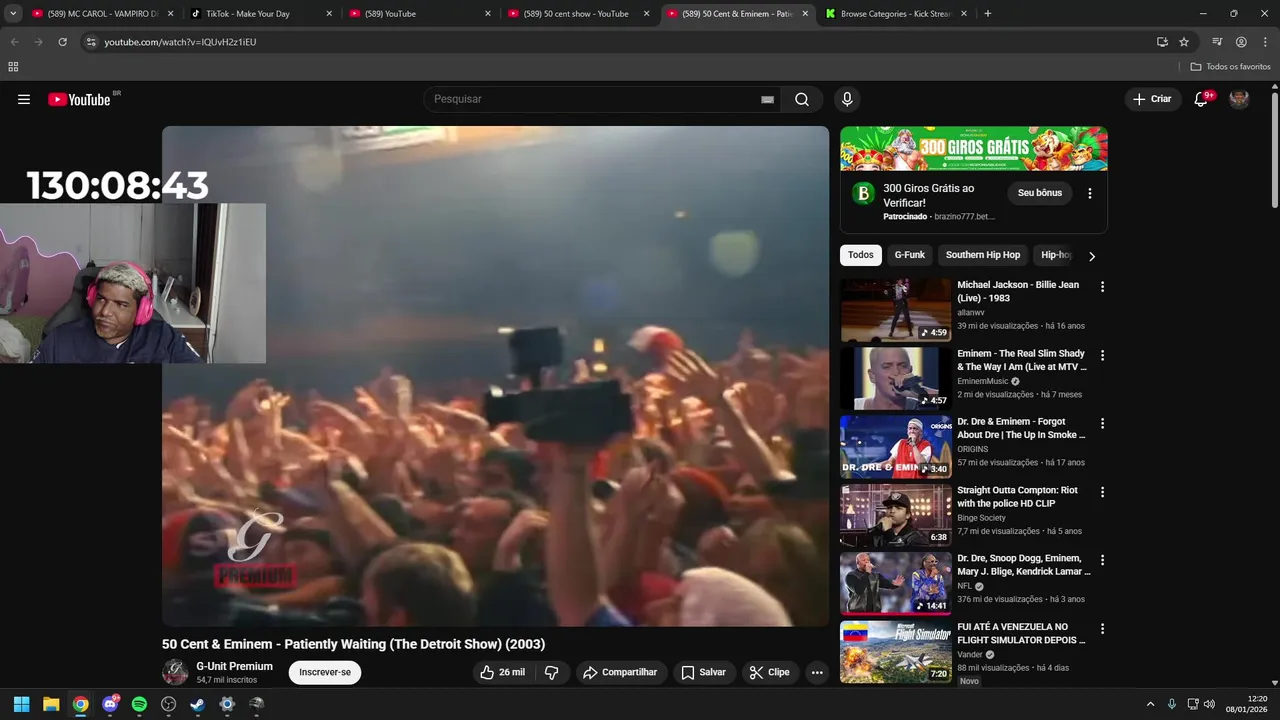Open the Chrome apps grid shortcut
This screenshot has width=1280, height=720.
point(13,67)
